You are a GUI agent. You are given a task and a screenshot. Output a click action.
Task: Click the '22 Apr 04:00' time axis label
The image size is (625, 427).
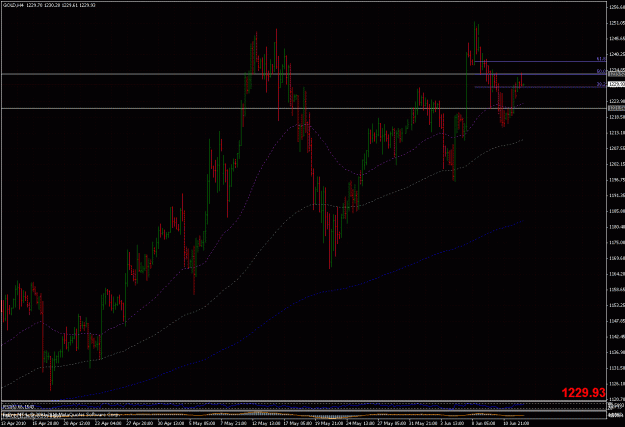coord(108,423)
